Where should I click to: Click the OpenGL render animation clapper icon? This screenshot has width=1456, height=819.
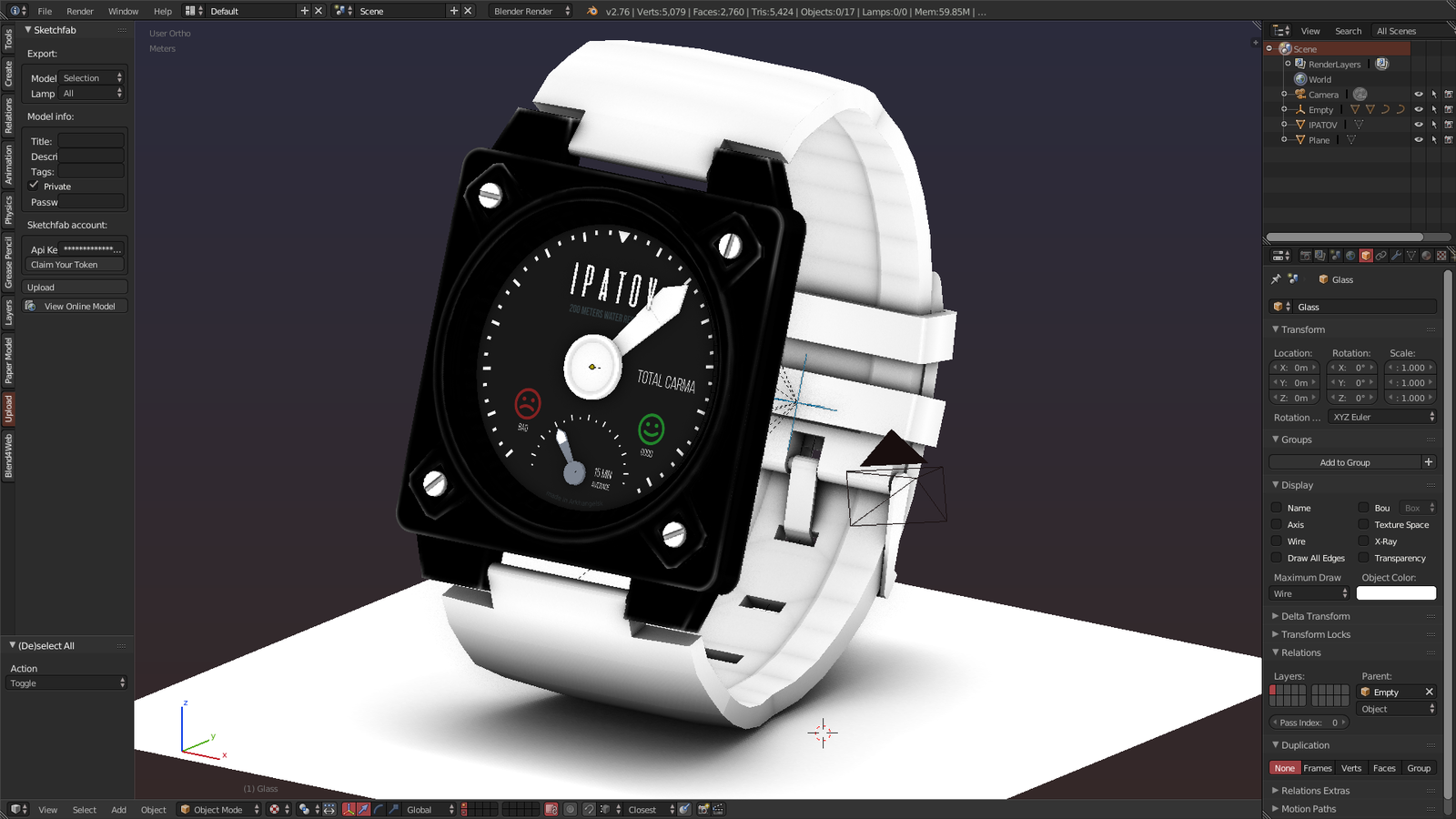(x=718, y=809)
